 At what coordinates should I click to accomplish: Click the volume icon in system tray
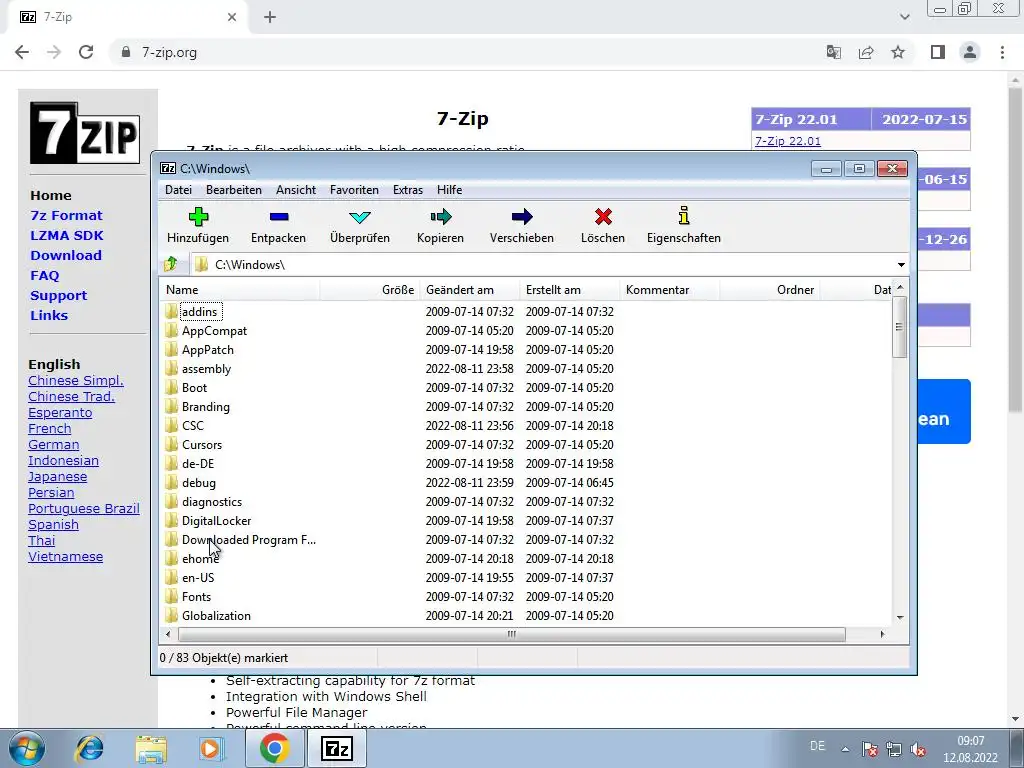point(918,749)
